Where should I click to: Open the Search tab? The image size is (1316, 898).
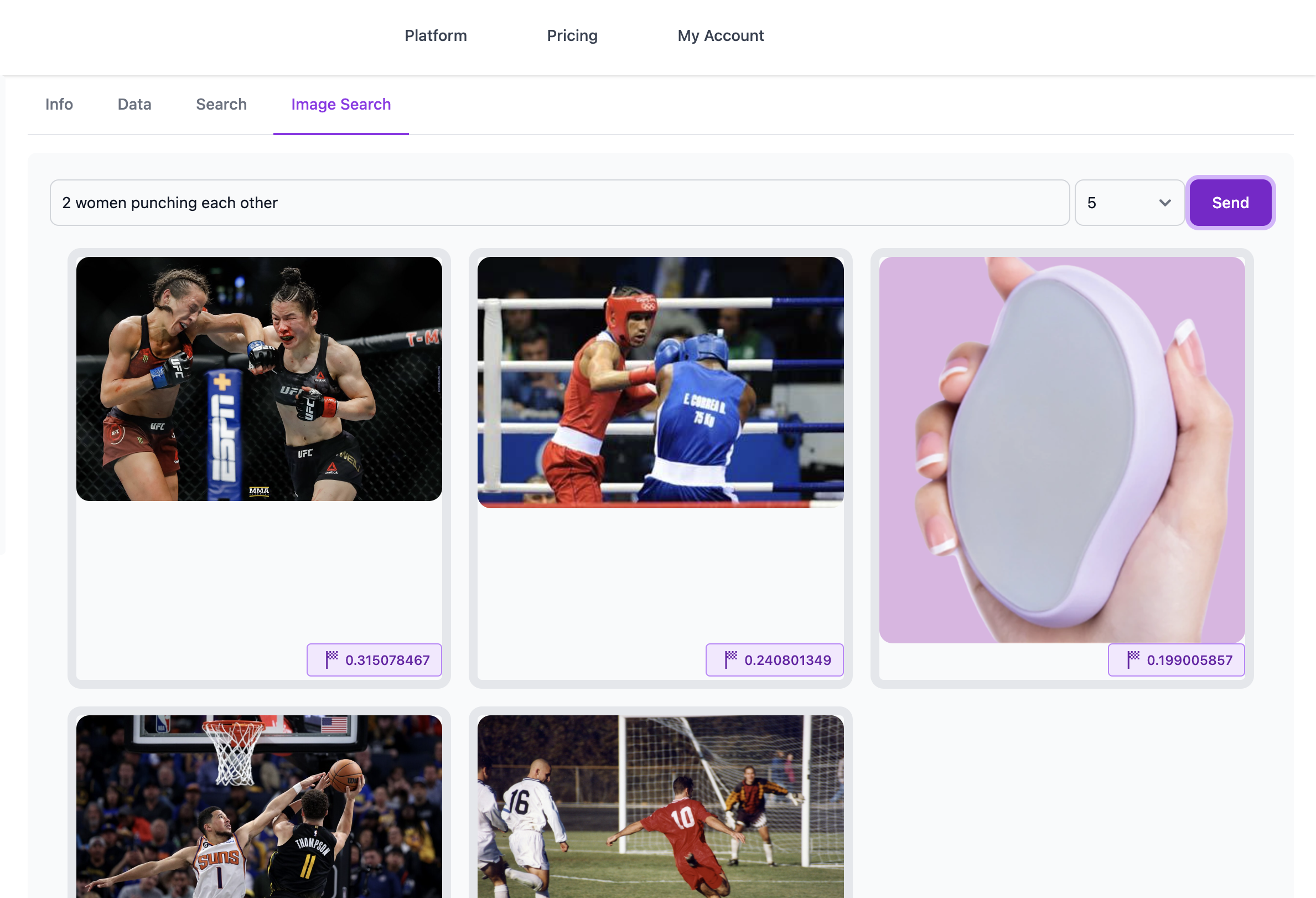pos(221,104)
